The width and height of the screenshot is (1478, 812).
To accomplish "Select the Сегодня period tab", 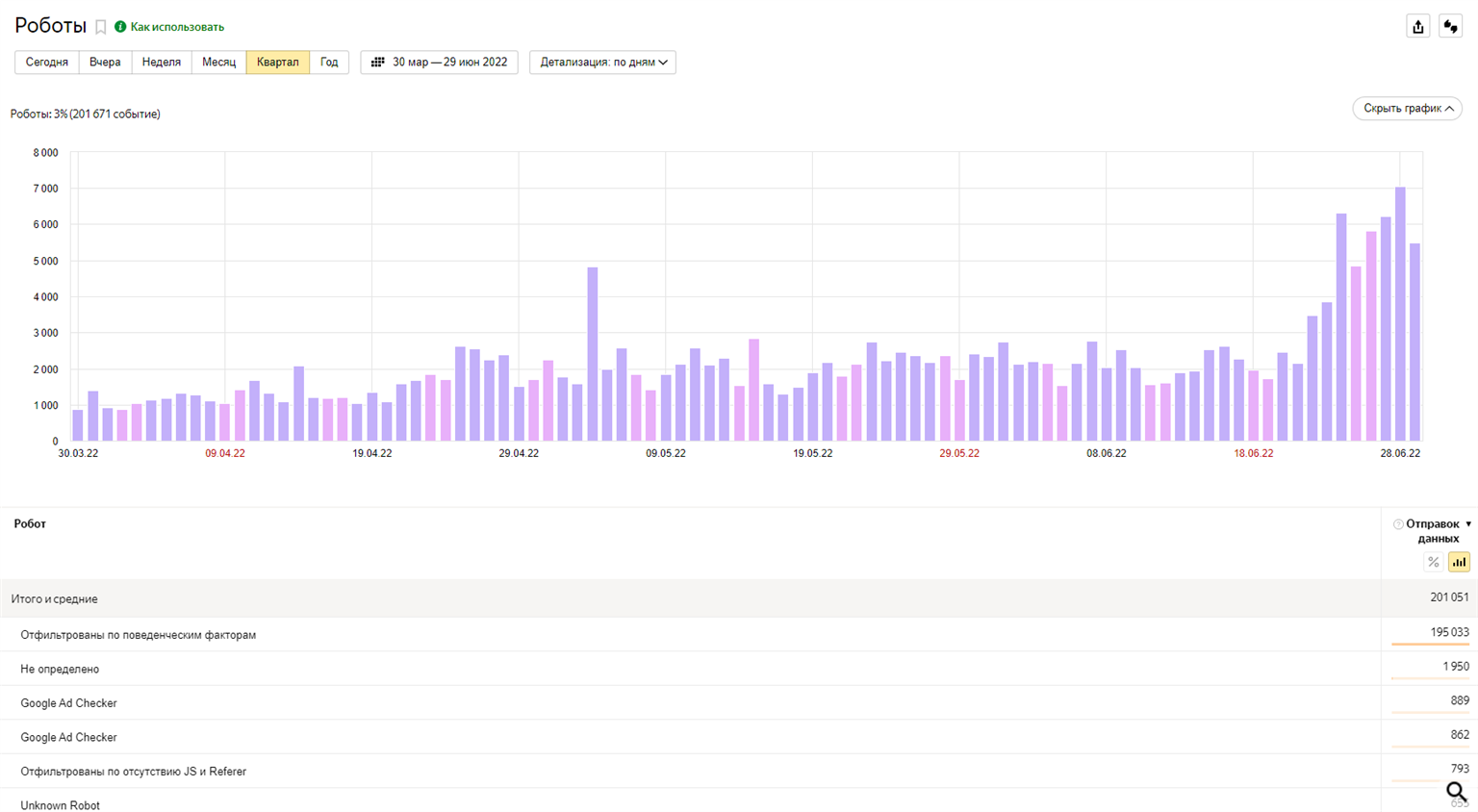I will pyautogui.click(x=47, y=63).
